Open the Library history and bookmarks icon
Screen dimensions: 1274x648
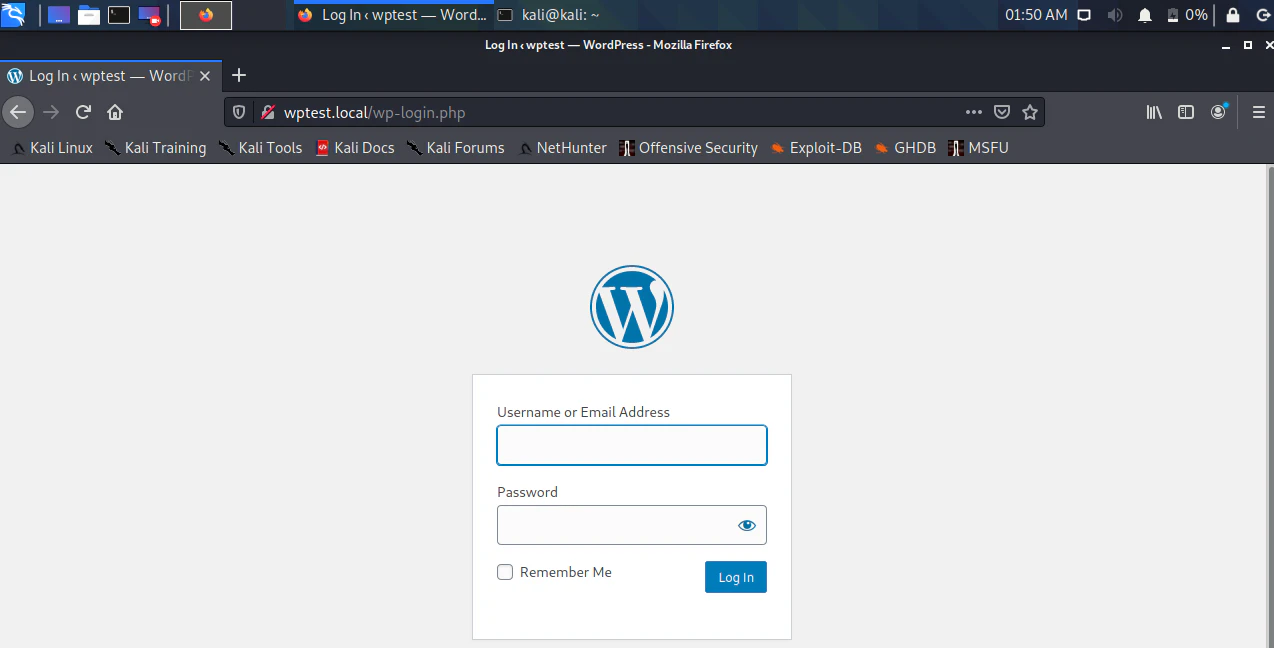[1154, 112]
